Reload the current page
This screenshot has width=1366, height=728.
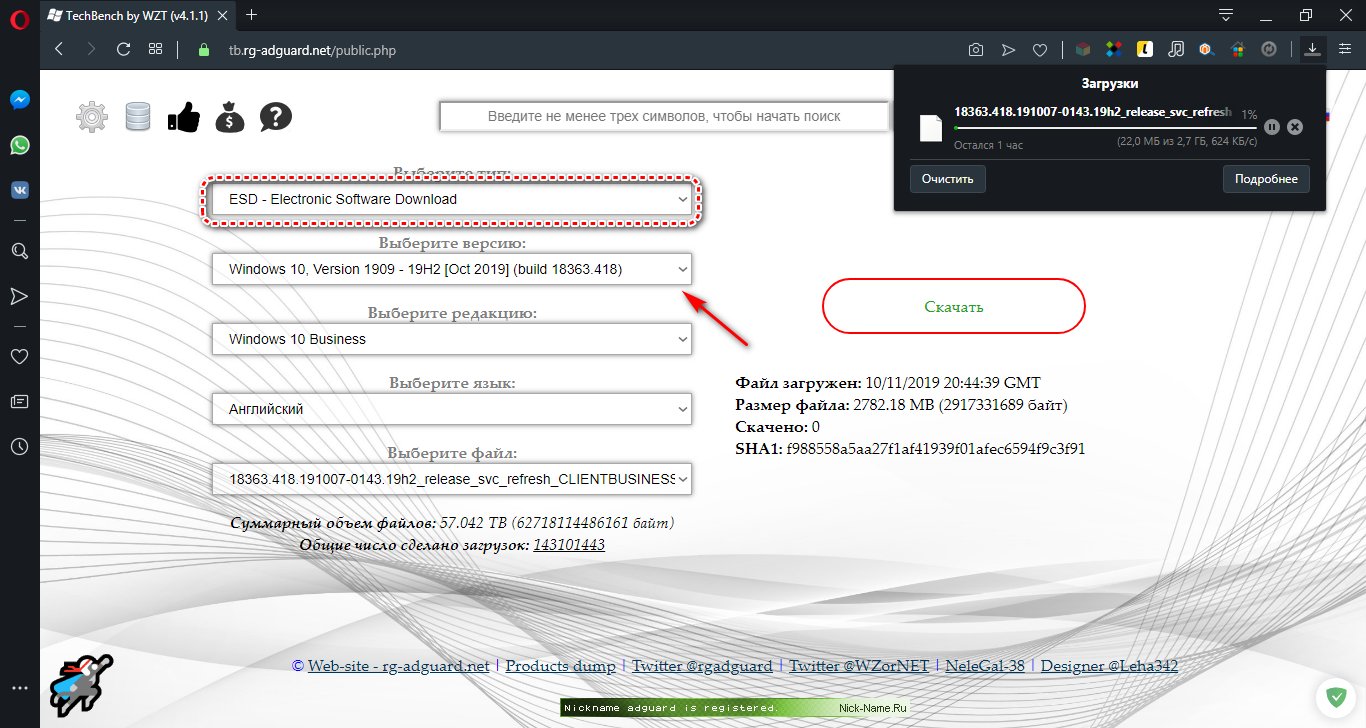tap(124, 49)
